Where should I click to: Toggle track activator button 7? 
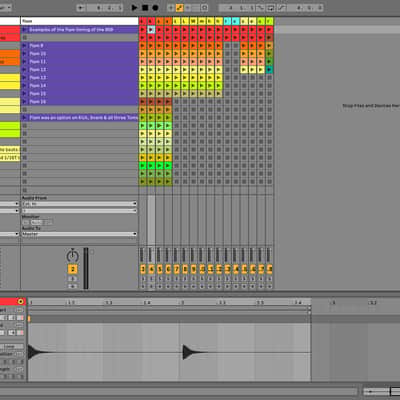pyautogui.click(x=176, y=269)
